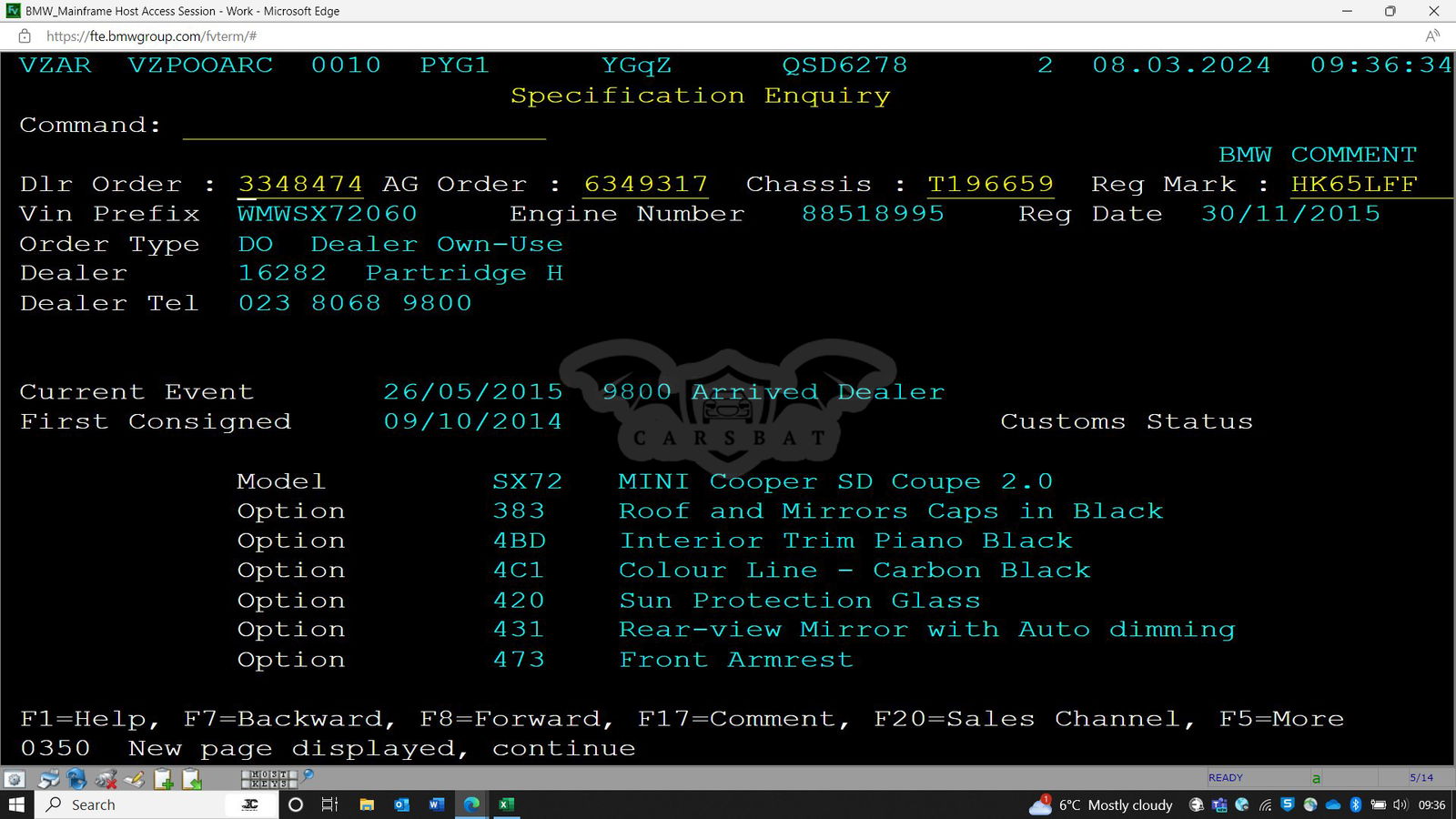The width and height of the screenshot is (1456, 819).
Task: Click the clipboard icon with green arrow
Action: tap(192, 779)
